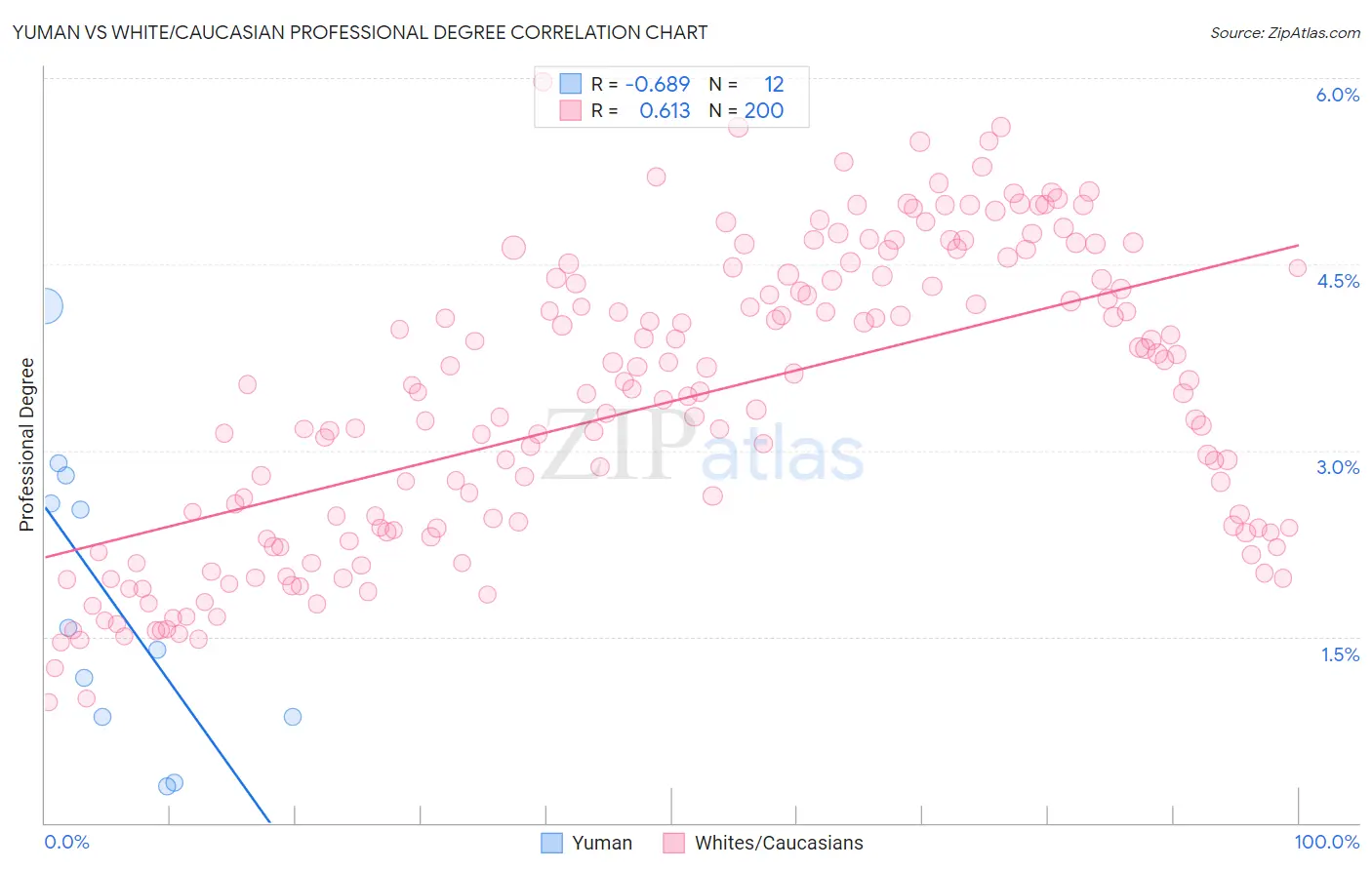
Task: Click the pink swatch beside R = 0.613
Action: click(x=570, y=110)
